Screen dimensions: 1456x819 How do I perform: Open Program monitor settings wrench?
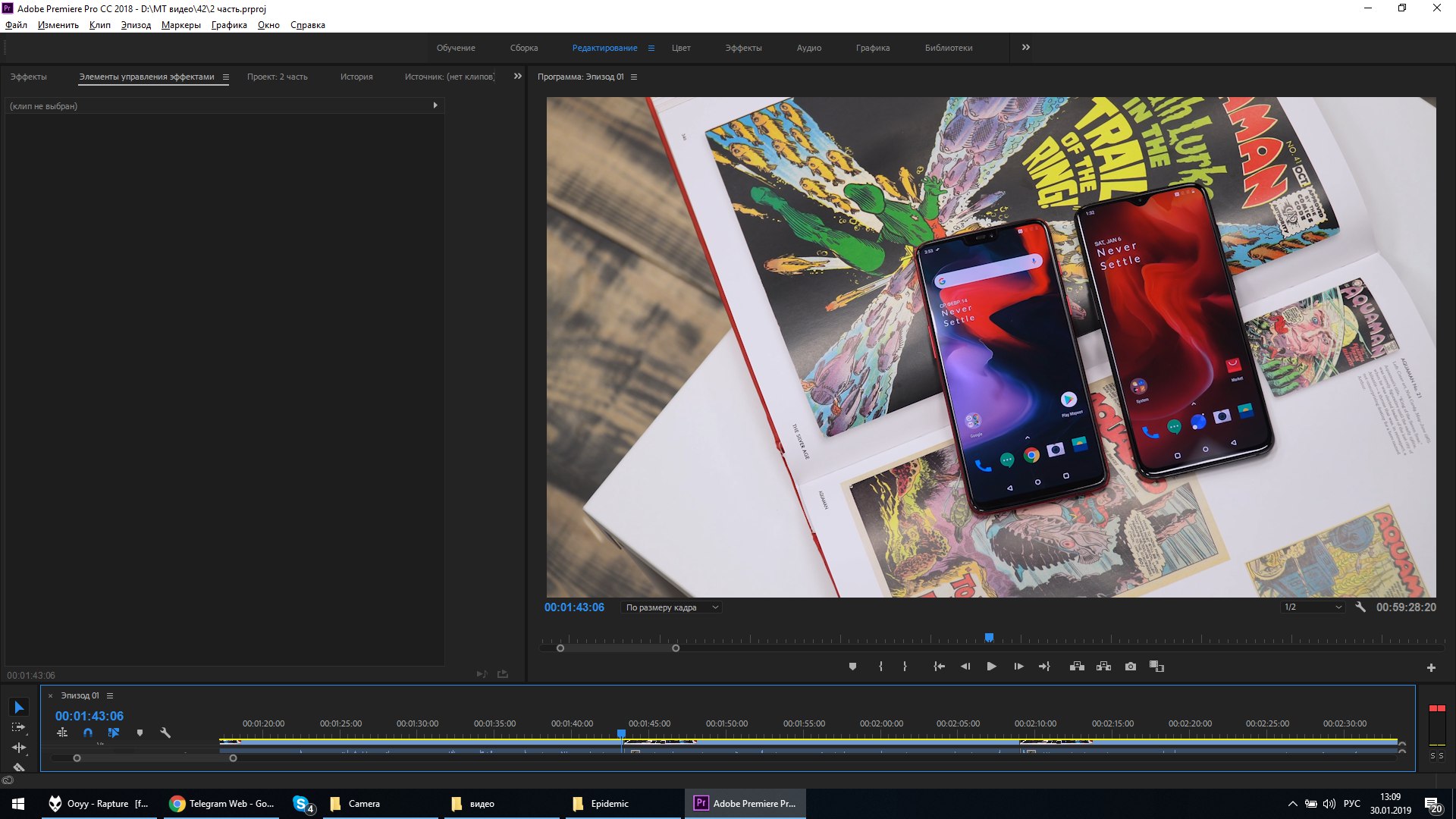(1360, 607)
